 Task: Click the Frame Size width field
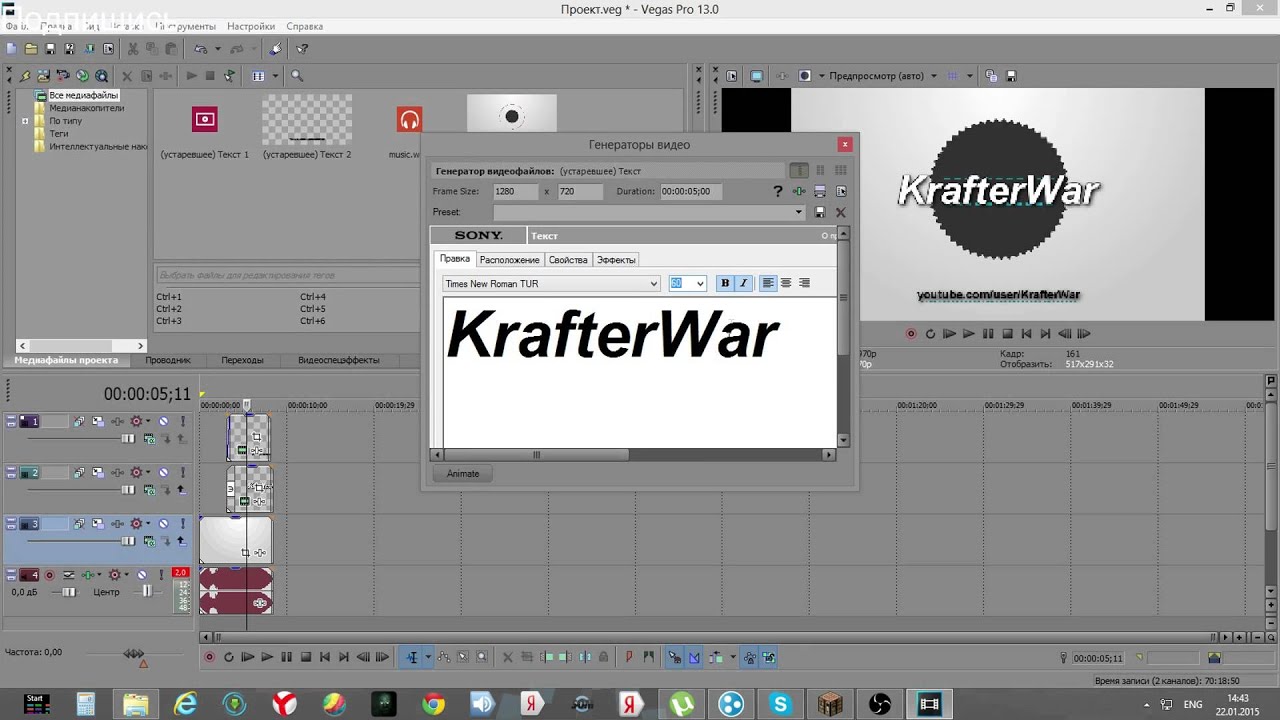point(517,191)
